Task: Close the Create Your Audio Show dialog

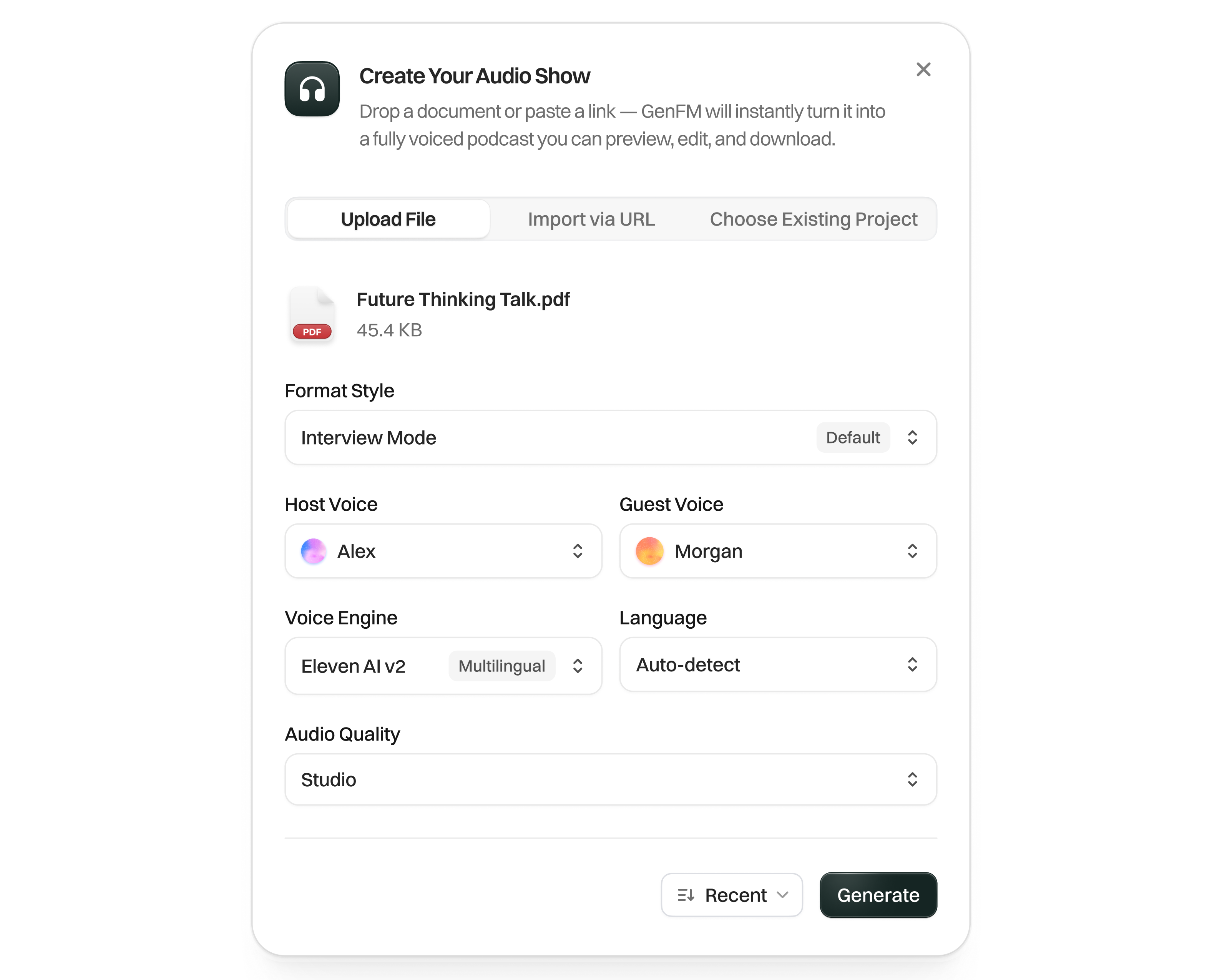Action: (923, 70)
